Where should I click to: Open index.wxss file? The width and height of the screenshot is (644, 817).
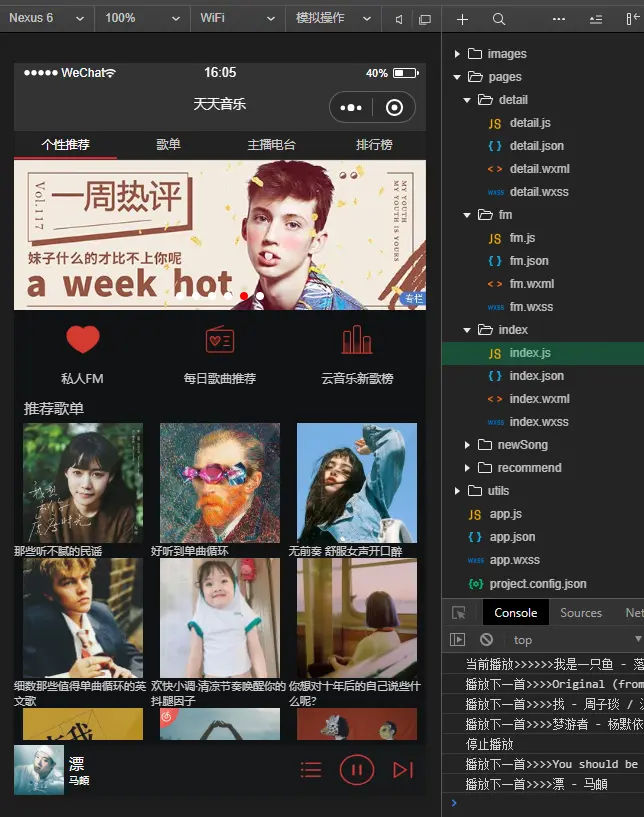[x=539, y=422]
